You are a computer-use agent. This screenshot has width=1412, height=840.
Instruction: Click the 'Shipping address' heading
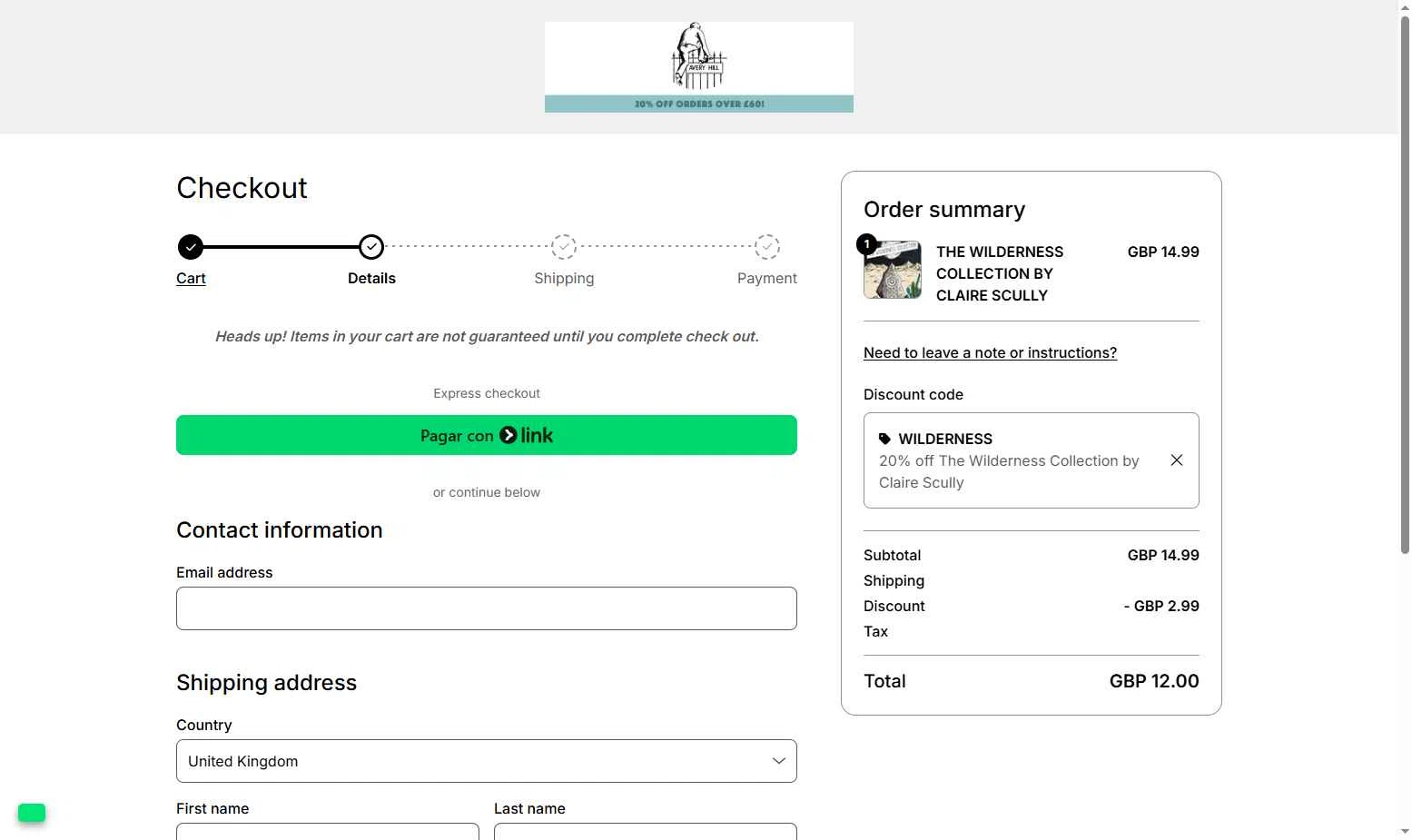pyautogui.click(x=266, y=683)
